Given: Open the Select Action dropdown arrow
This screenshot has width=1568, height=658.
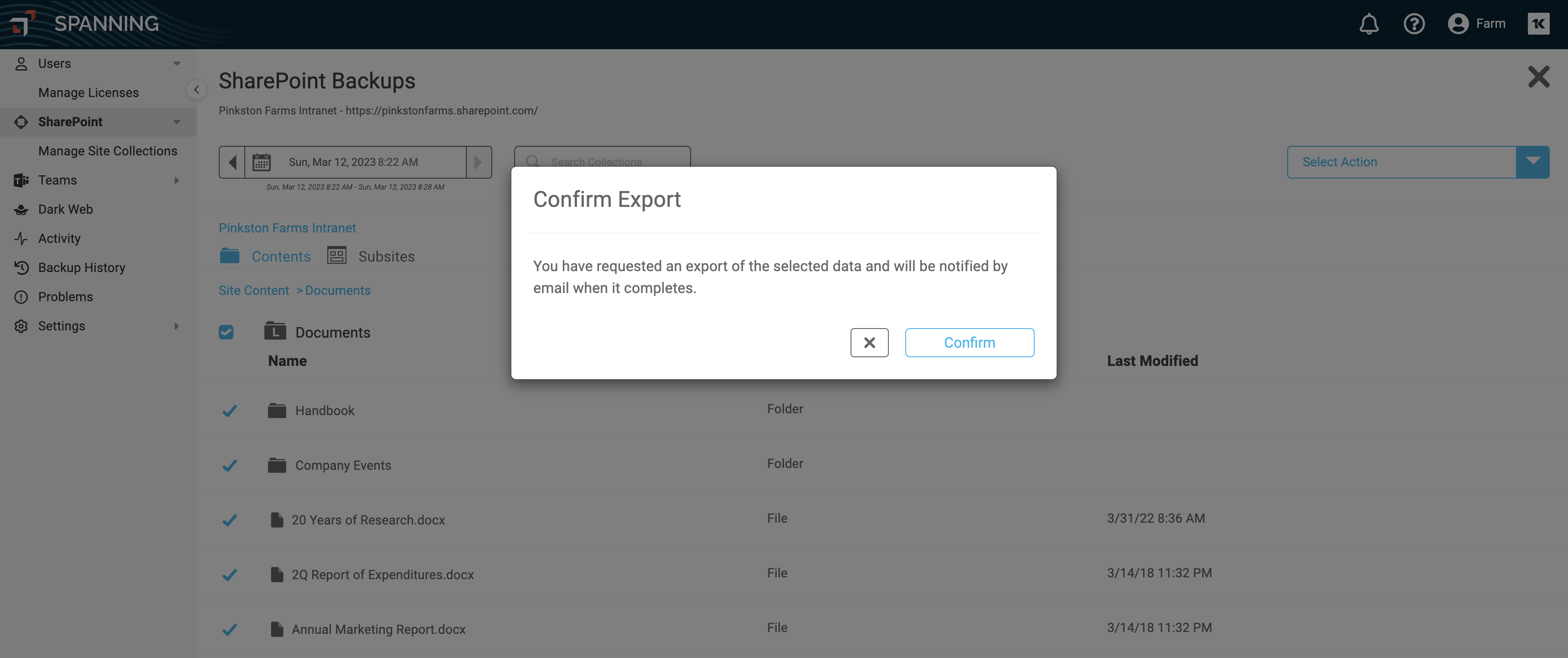Looking at the screenshot, I should pos(1533,162).
